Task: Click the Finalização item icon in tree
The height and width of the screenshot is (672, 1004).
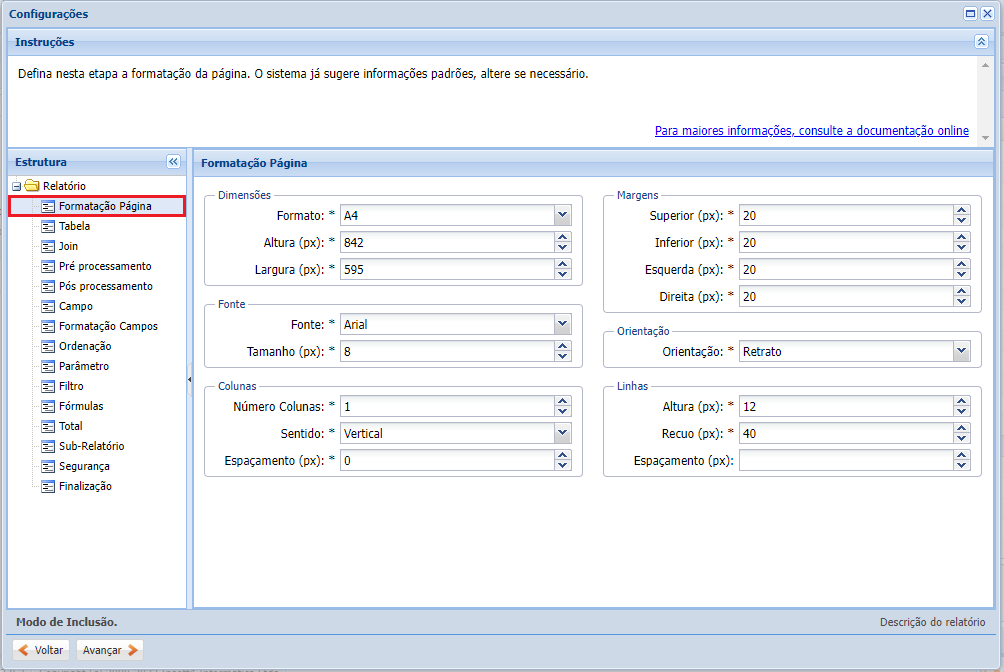Action: point(47,486)
